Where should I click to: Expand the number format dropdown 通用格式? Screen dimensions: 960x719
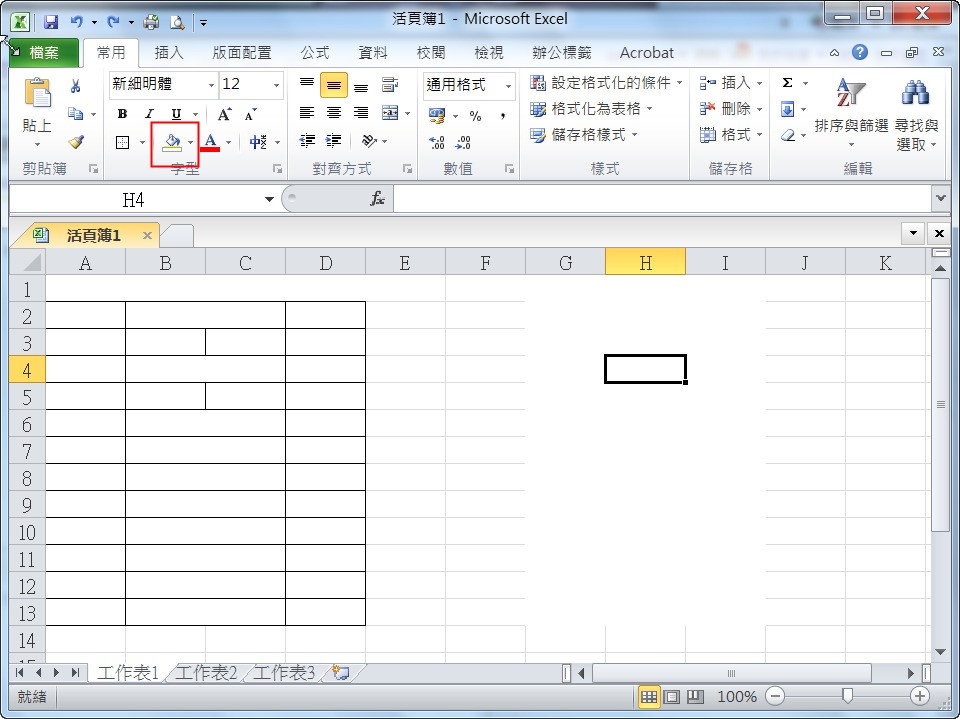pos(508,86)
